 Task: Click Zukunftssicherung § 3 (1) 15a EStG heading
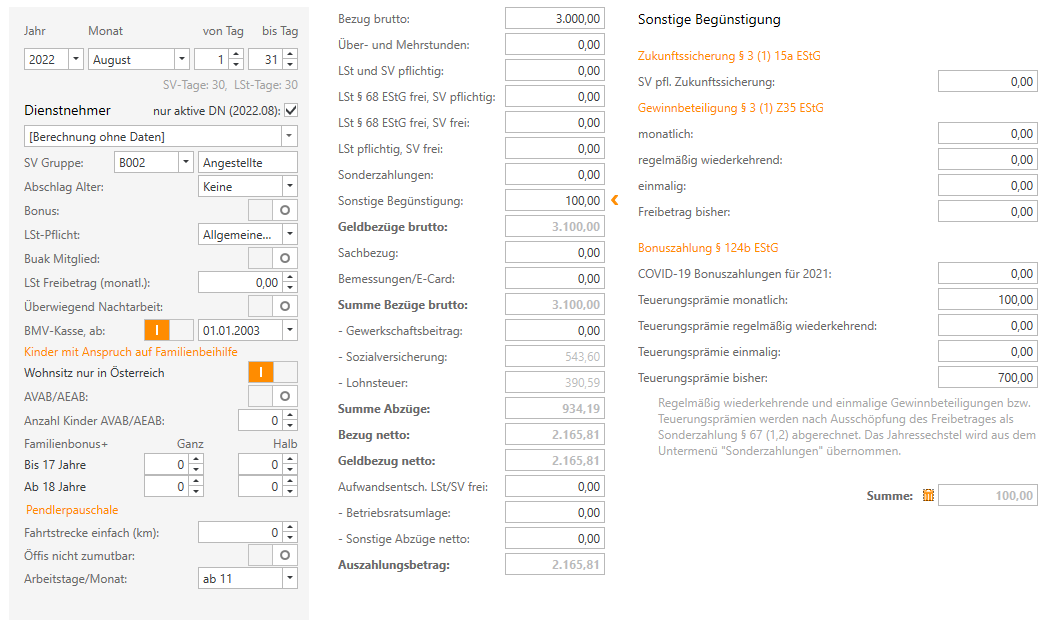point(729,56)
